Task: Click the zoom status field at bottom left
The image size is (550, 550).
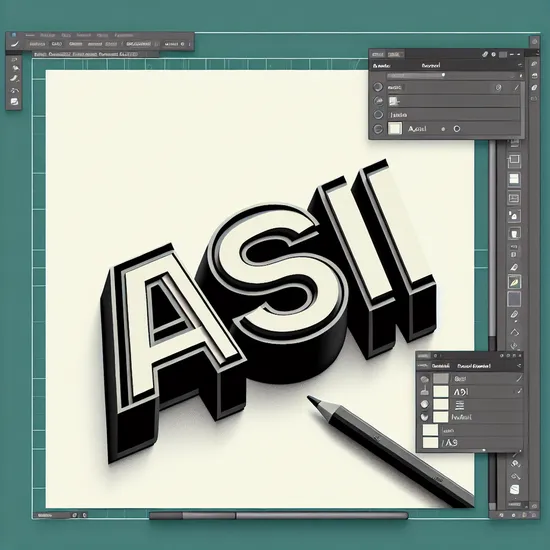Action: pyautogui.click(x=52, y=515)
